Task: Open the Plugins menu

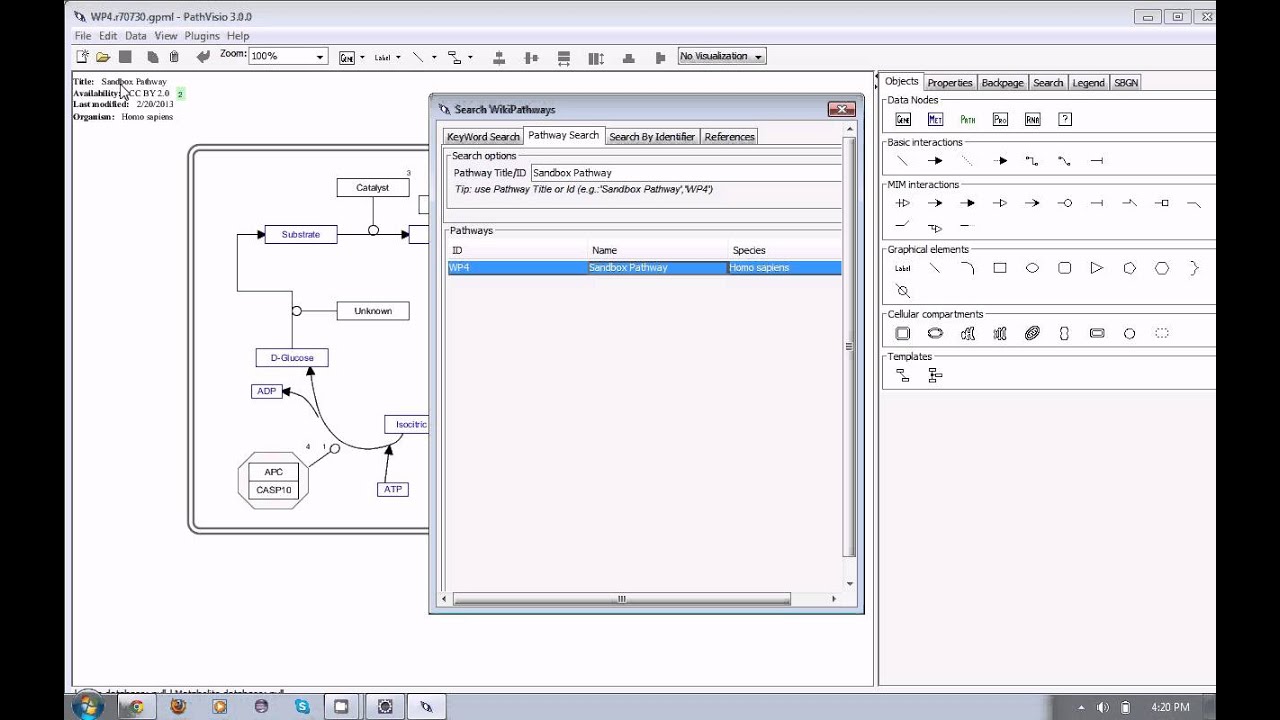Action: click(x=202, y=36)
